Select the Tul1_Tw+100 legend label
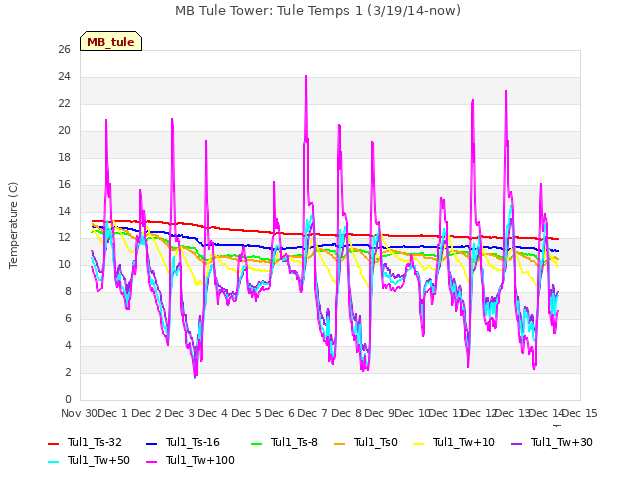 [x=200, y=460]
